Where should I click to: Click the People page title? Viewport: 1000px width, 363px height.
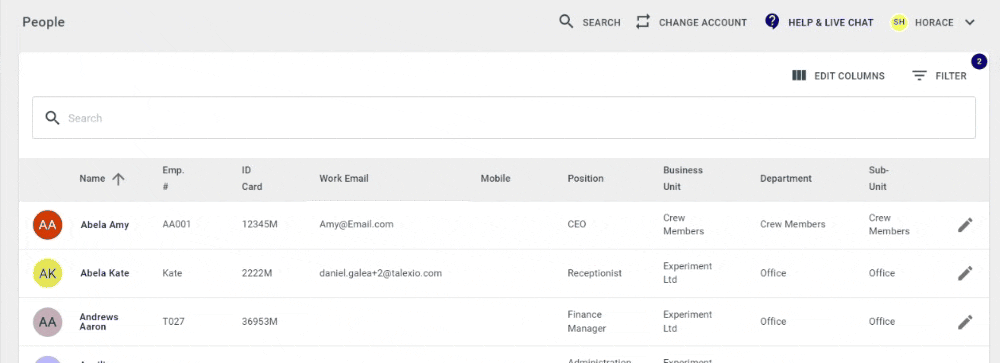pos(43,22)
